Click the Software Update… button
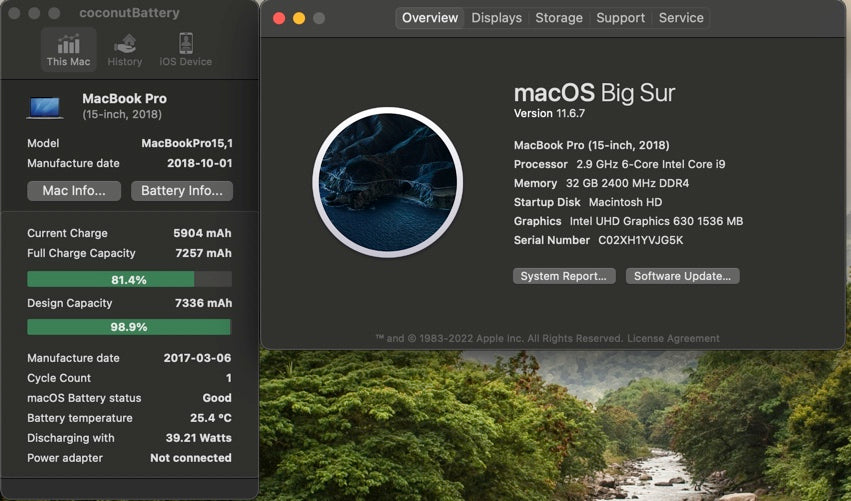 pos(682,276)
